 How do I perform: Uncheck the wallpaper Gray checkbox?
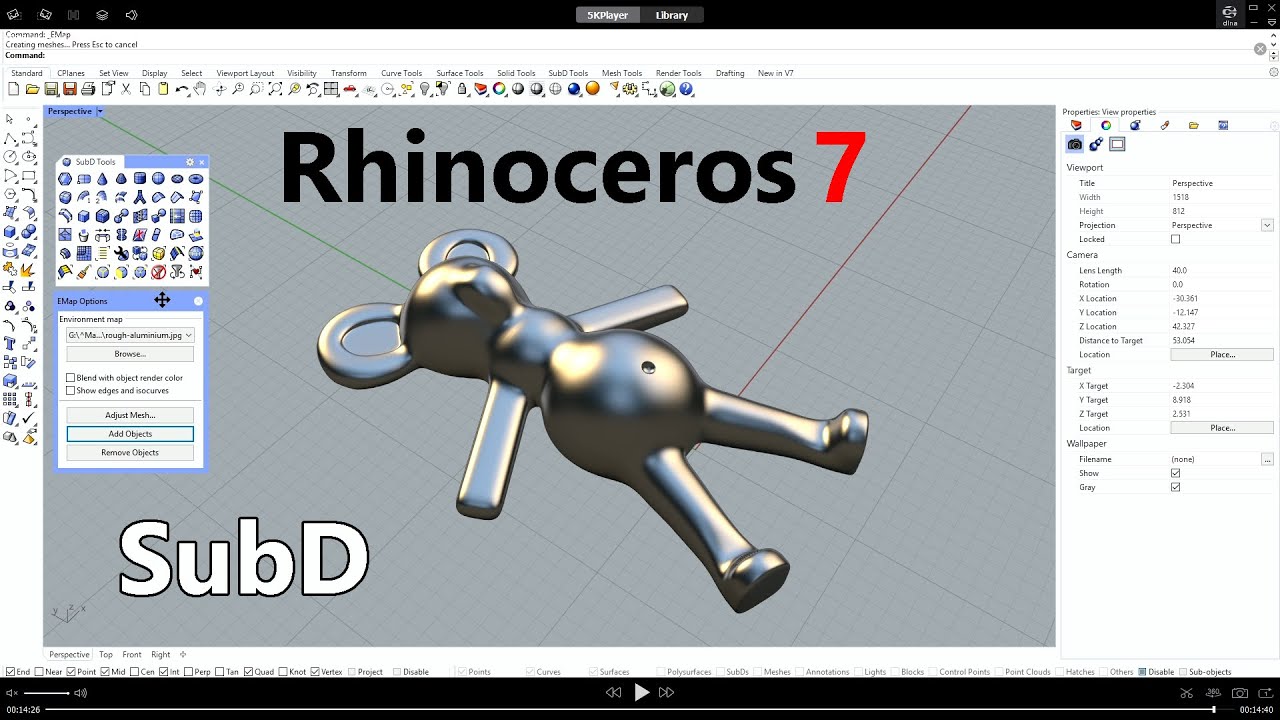click(x=1175, y=487)
